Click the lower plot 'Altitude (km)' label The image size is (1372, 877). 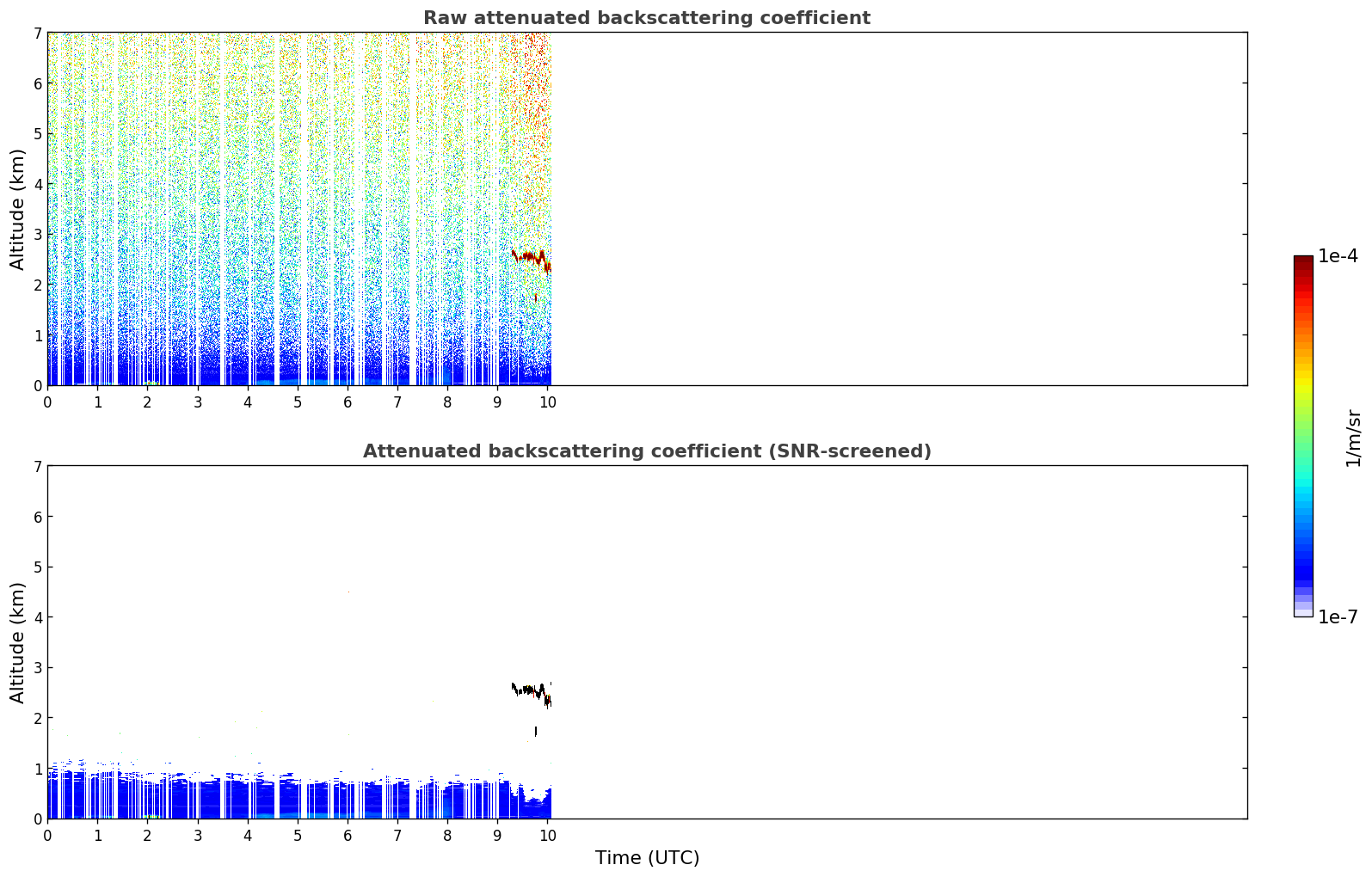pos(18,642)
